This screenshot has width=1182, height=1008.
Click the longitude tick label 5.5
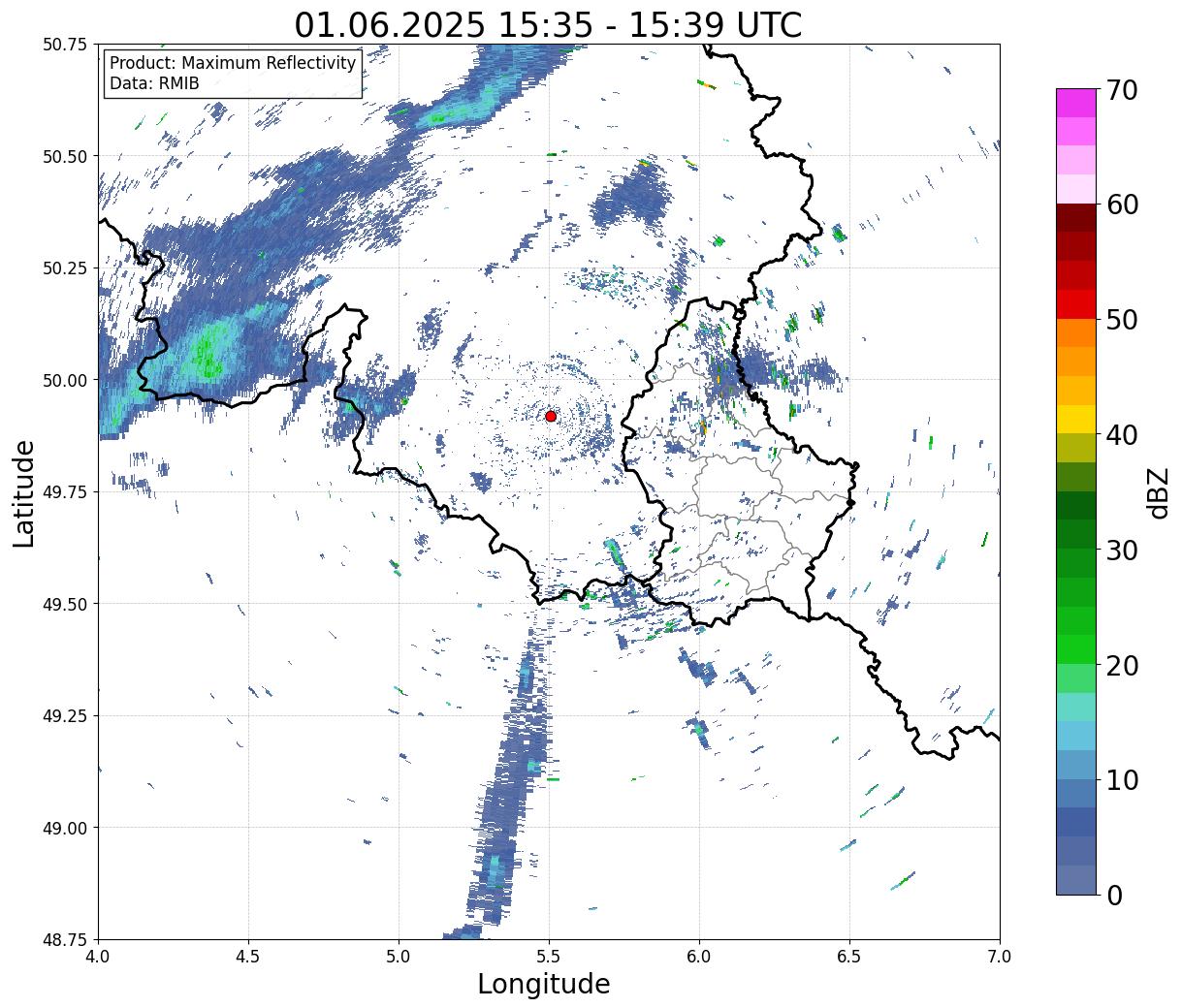click(549, 957)
